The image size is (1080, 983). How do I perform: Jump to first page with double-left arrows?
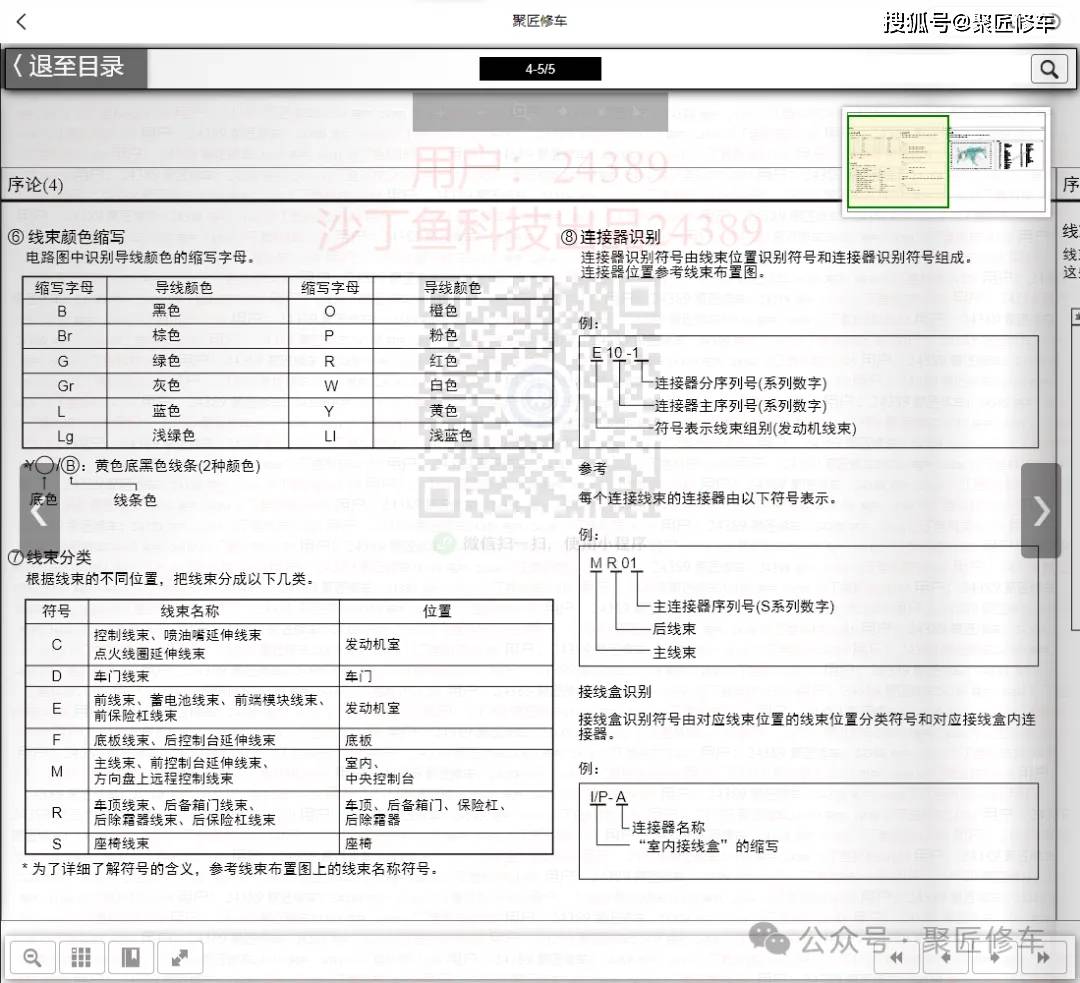897,957
